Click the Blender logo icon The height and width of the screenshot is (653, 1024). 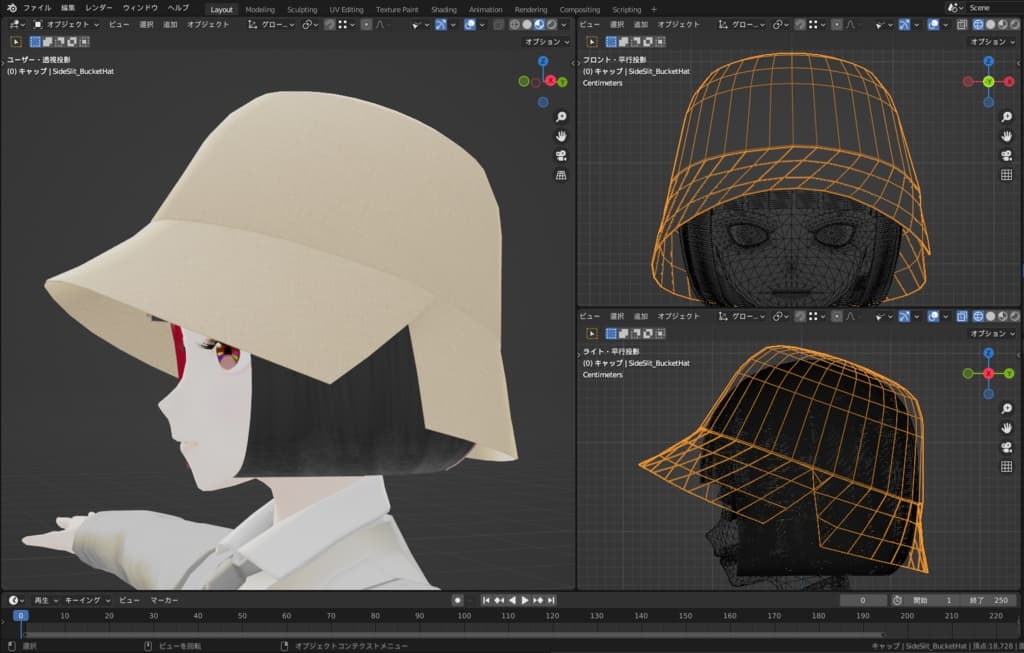pyautogui.click(x=10, y=8)
